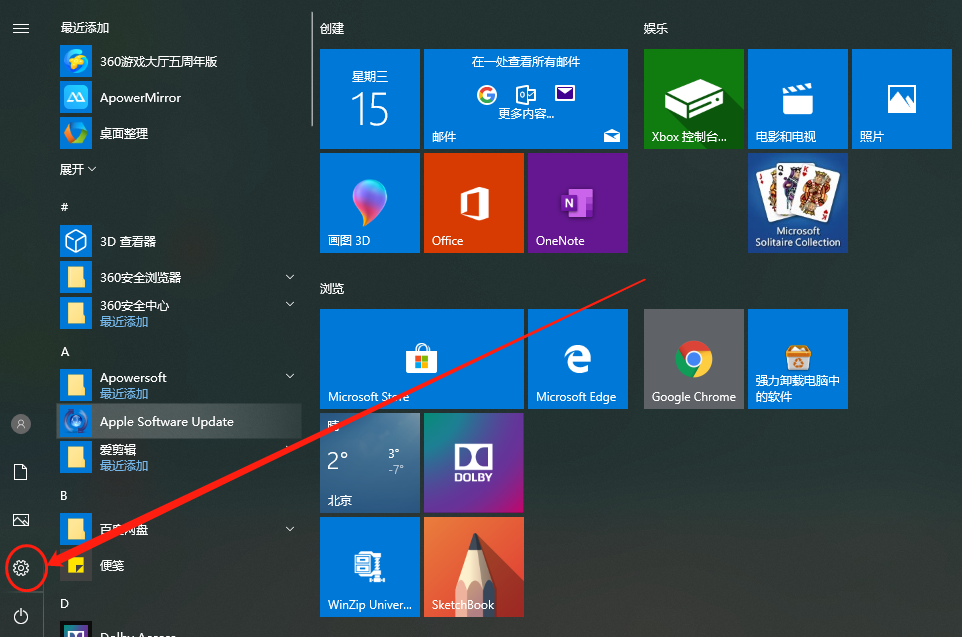Open the calendar tile showing 星期三 15
This screenshot has width=962, height=637.
[370, 99]
